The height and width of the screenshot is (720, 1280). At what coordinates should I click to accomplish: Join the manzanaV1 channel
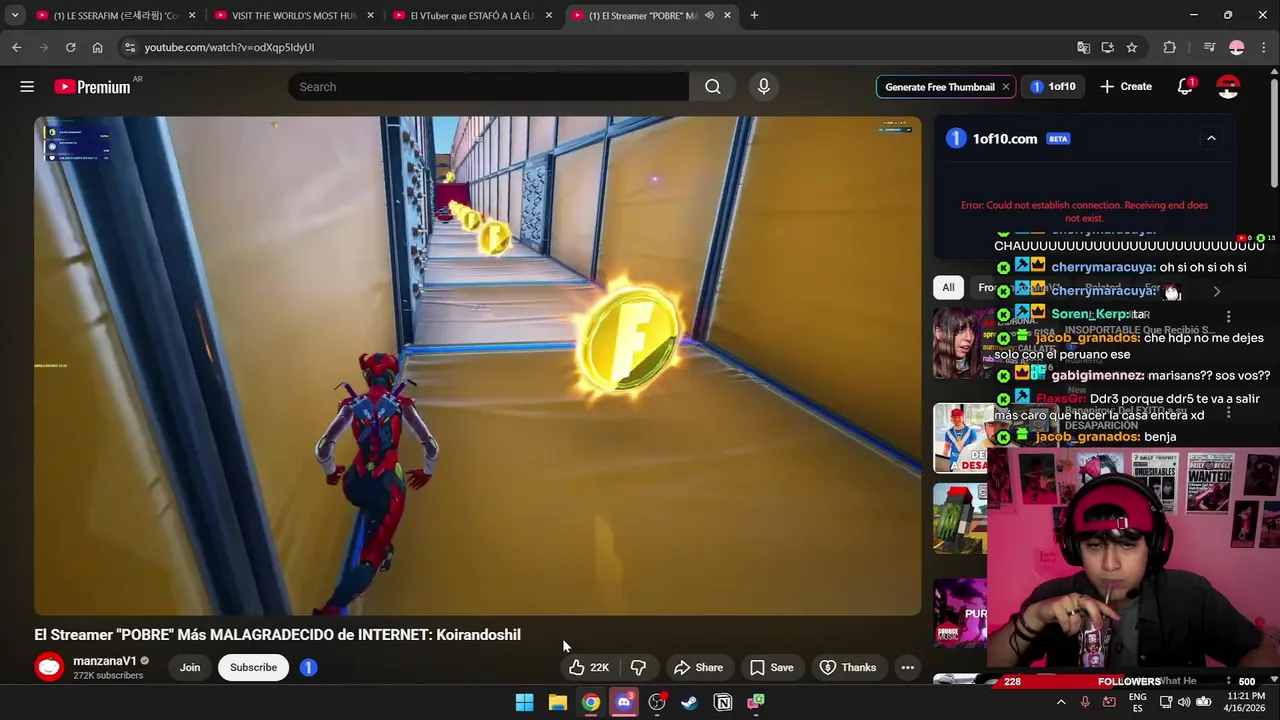[190, 667]
